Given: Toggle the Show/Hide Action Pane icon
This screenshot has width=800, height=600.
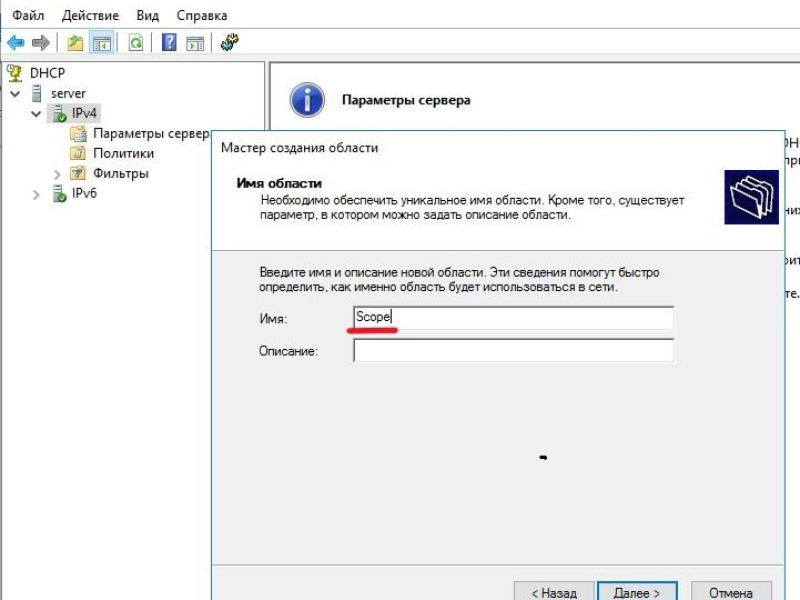Looking at the screenshot, I should (195, 43).
